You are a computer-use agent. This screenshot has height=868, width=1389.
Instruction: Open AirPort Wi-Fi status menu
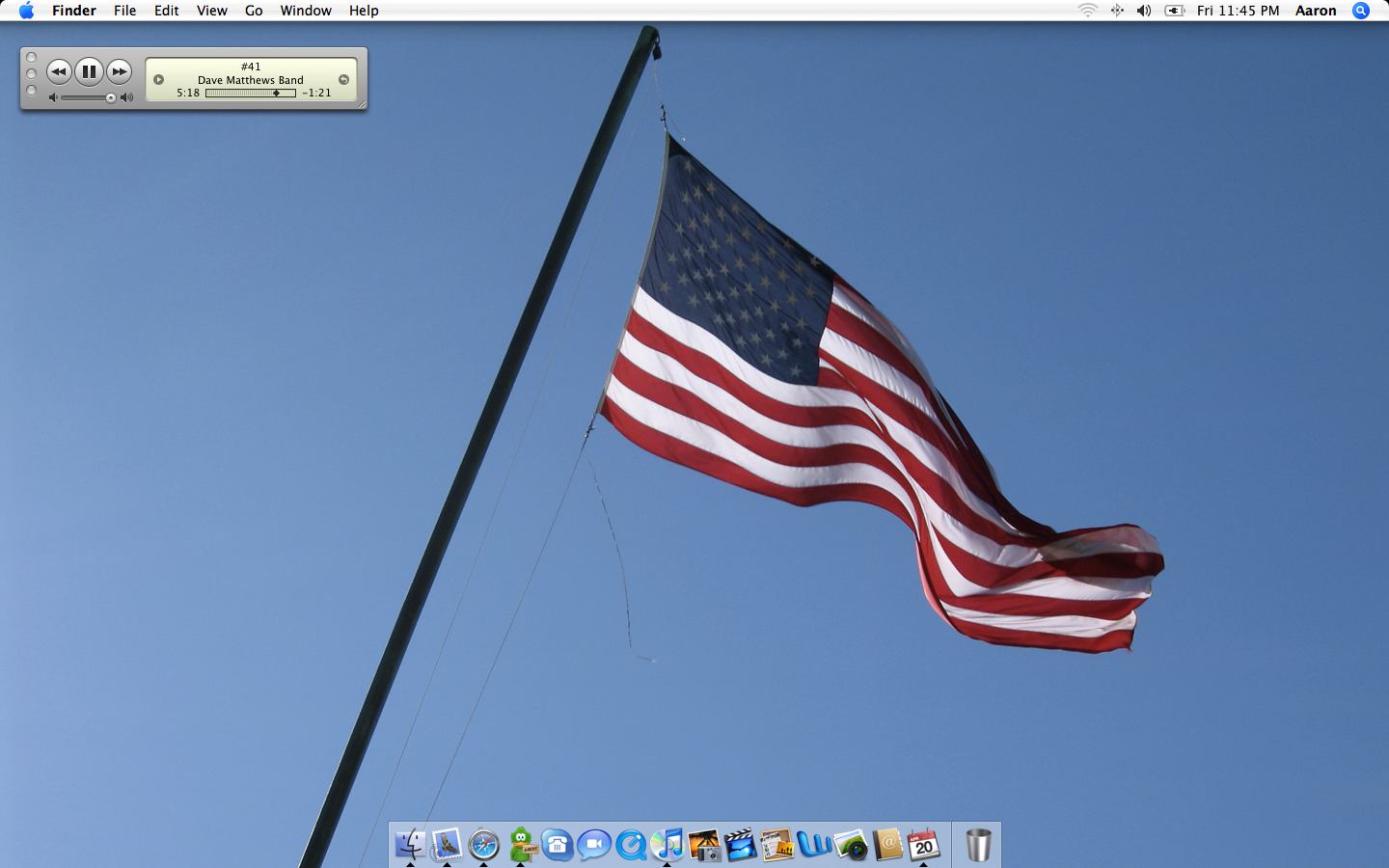pos(1087,11)
